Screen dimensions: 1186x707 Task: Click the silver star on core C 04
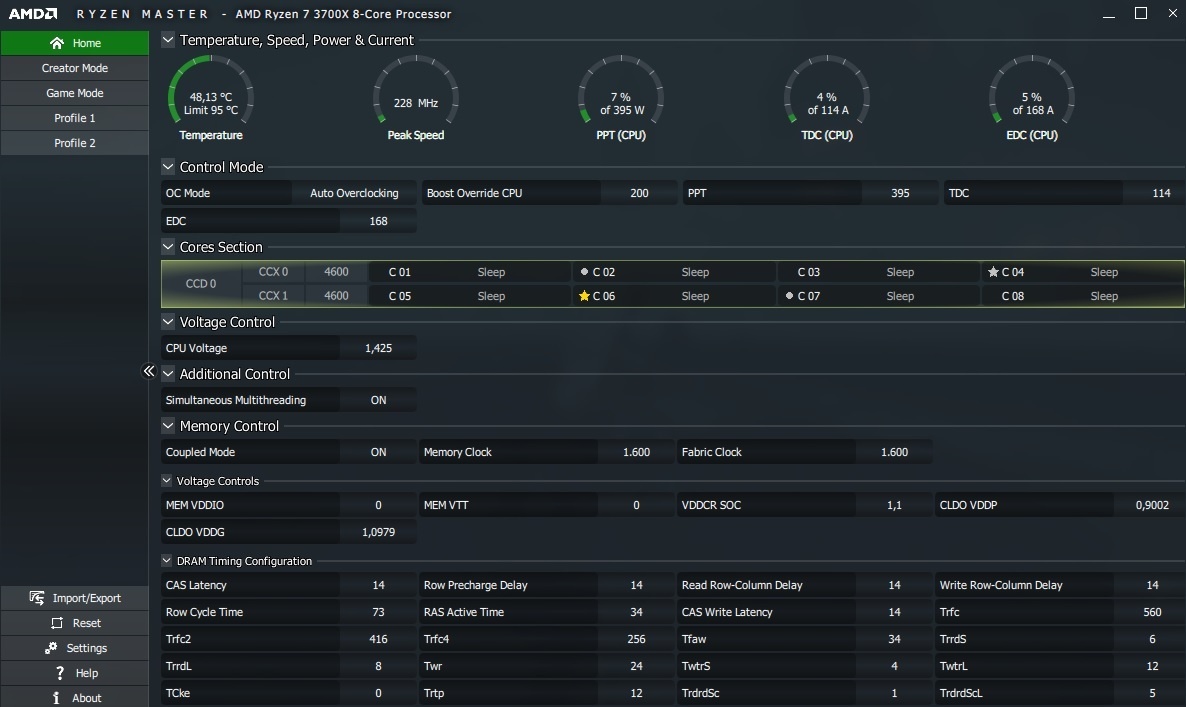pyautogui.click(x=993, y=271)
